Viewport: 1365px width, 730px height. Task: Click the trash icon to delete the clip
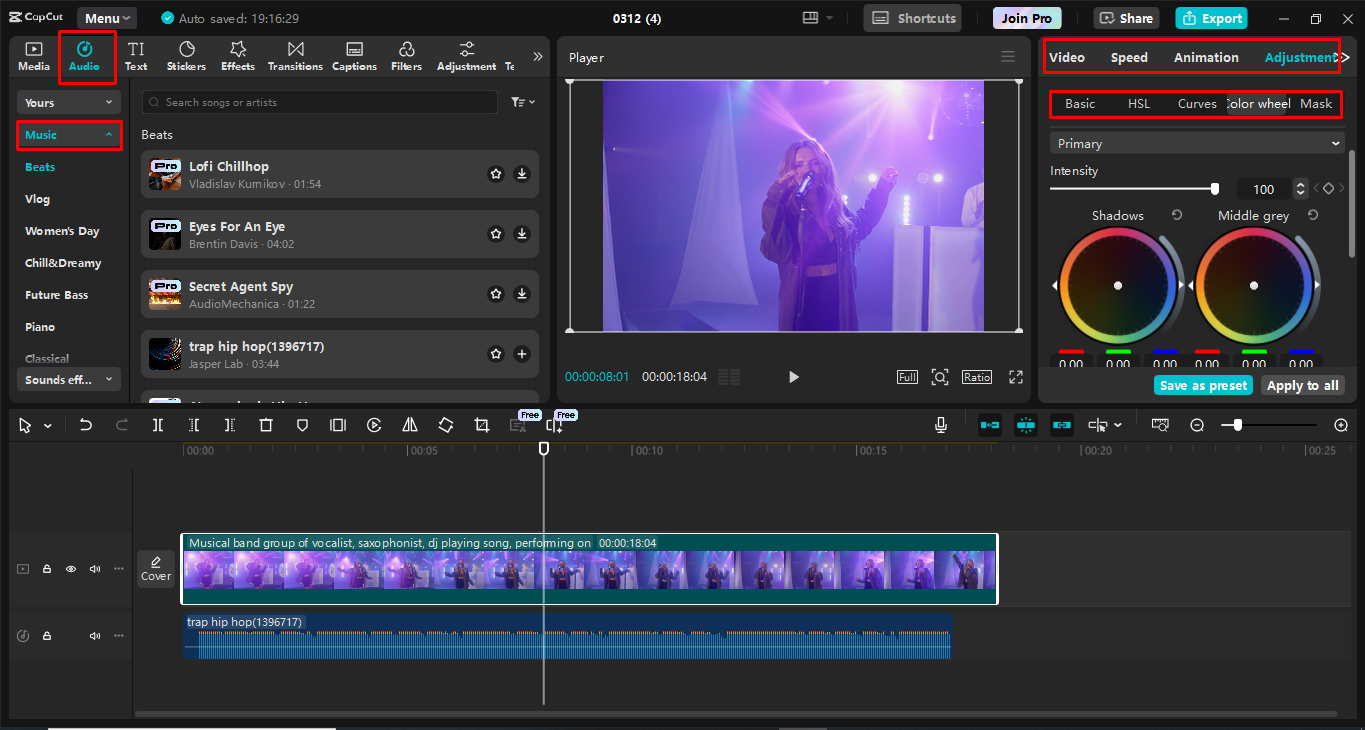click(266, 425)
